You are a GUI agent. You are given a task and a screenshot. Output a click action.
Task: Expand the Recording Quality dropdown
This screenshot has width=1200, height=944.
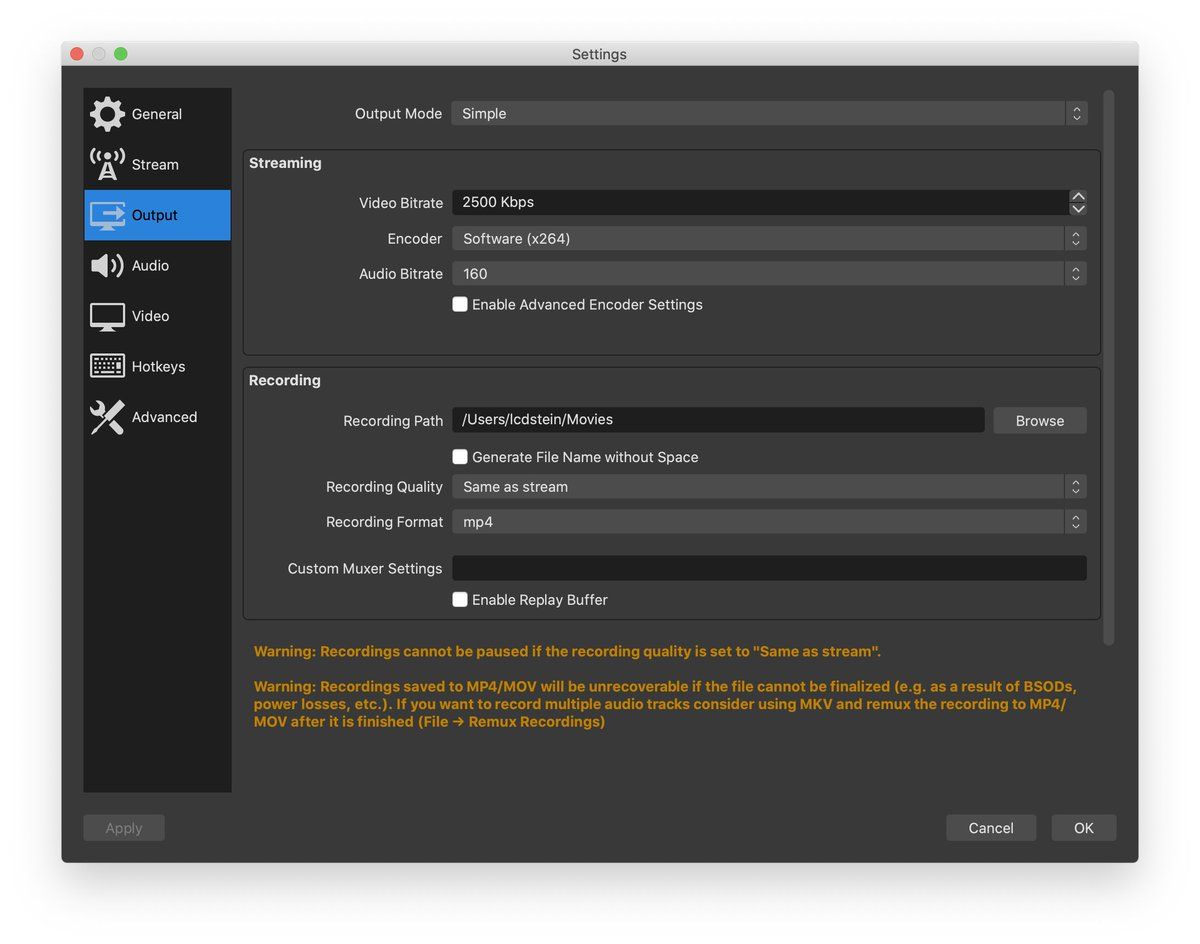pos(768,487)
